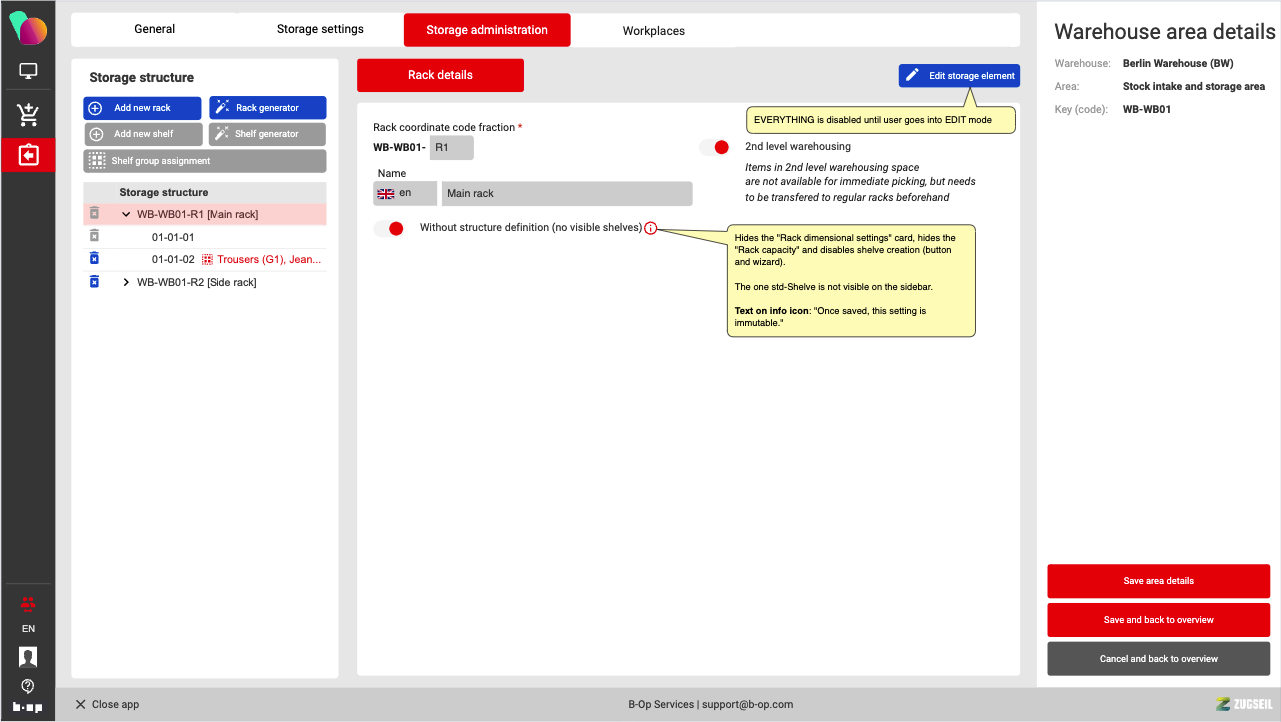Viewport: 1281px width, 722px height.
Task: Open the shopping cart add icon
Action: (x=28, y=114)
